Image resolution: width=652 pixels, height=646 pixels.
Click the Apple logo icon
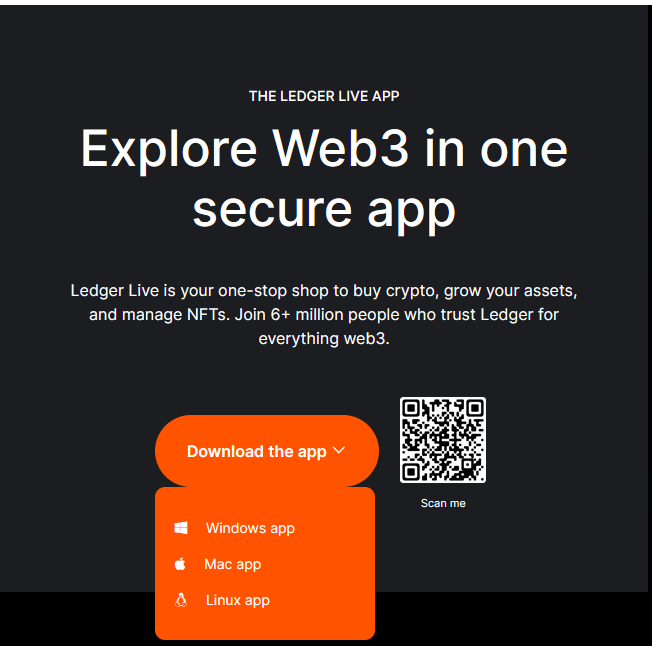180,564
